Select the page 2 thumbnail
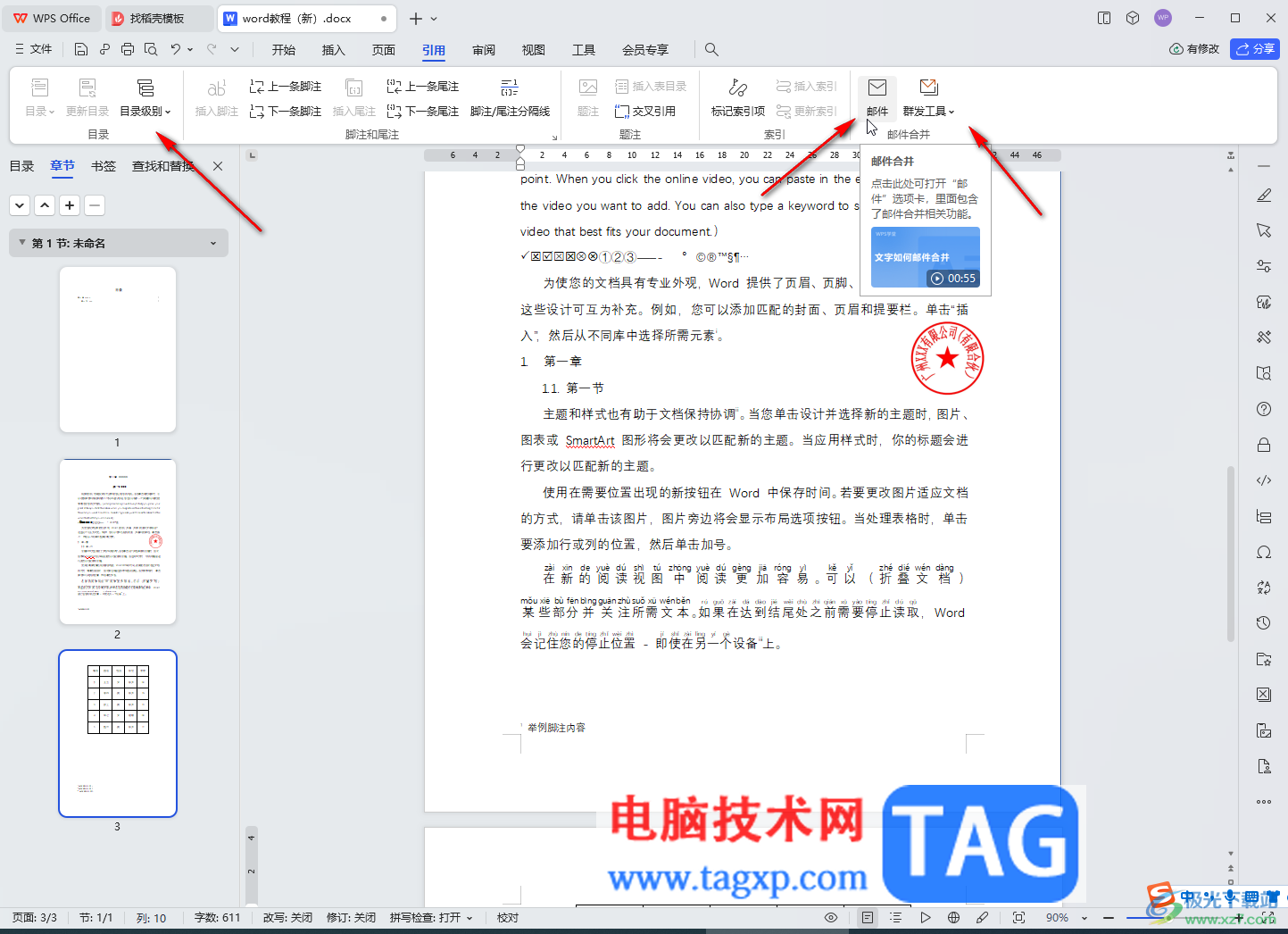Screen dimensions: 1288x934 [118, 541]
